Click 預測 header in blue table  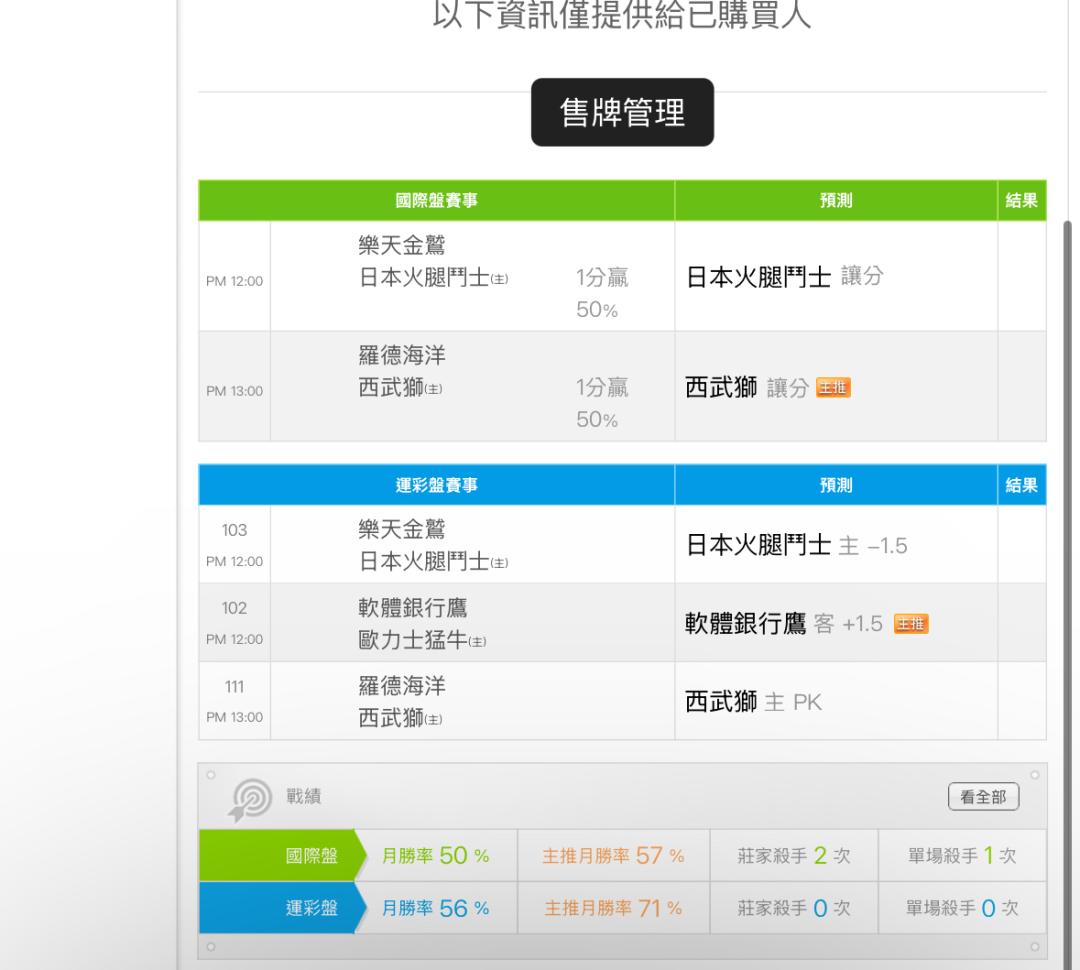(x=836, y=485)
